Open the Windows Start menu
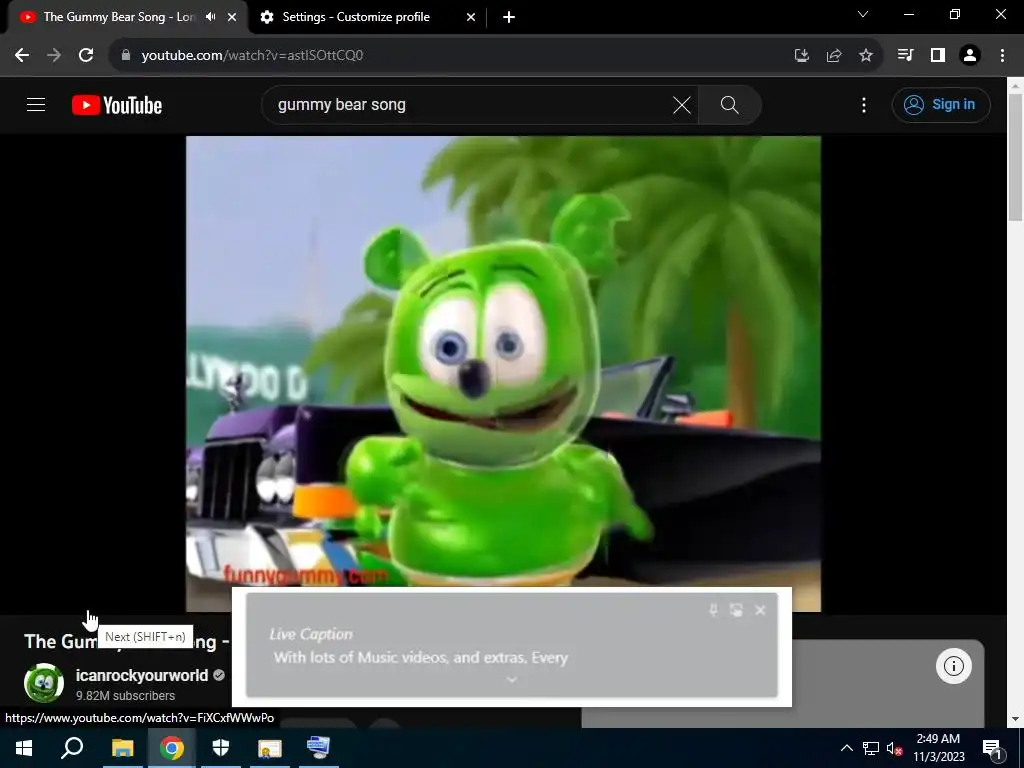Screen dimensions: 1024x768 tap(24, 748)
